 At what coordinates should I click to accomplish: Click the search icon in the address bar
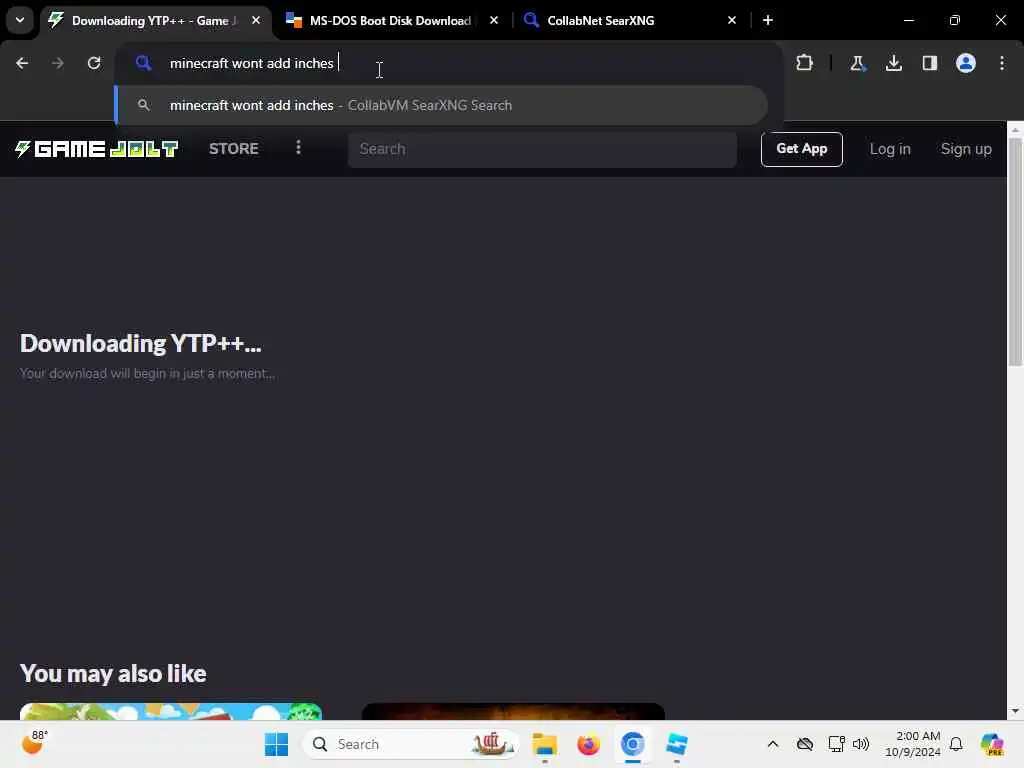[144, 63]
